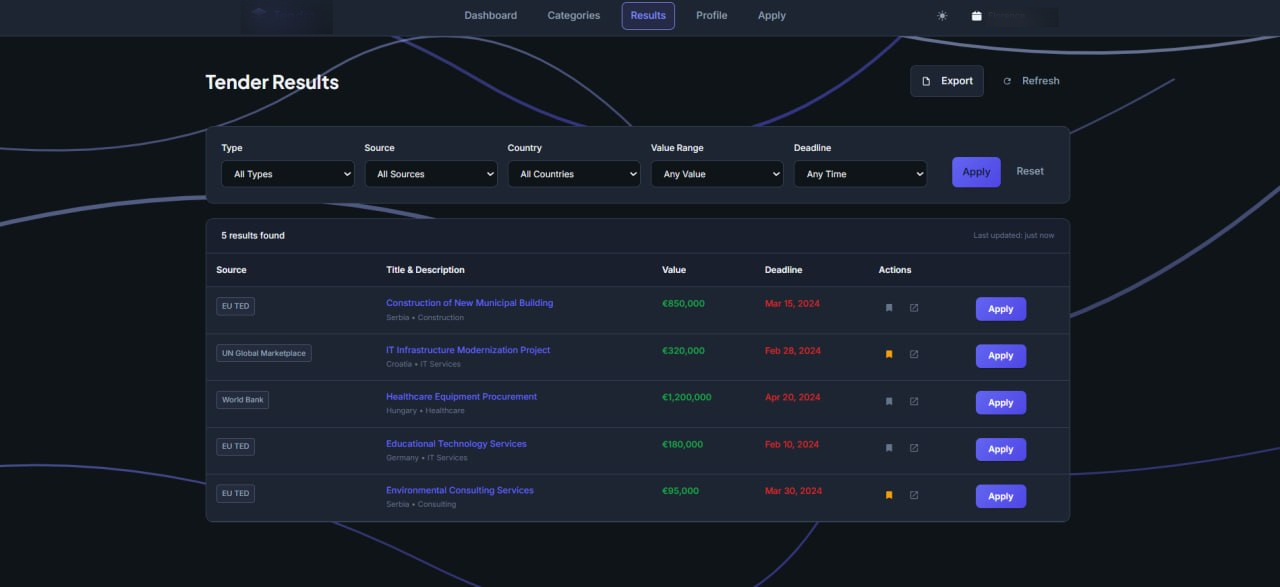The height and width of the screenshot is (587, 1280).
Task: Reset all filters
Action: click(x=1030, y=171)
